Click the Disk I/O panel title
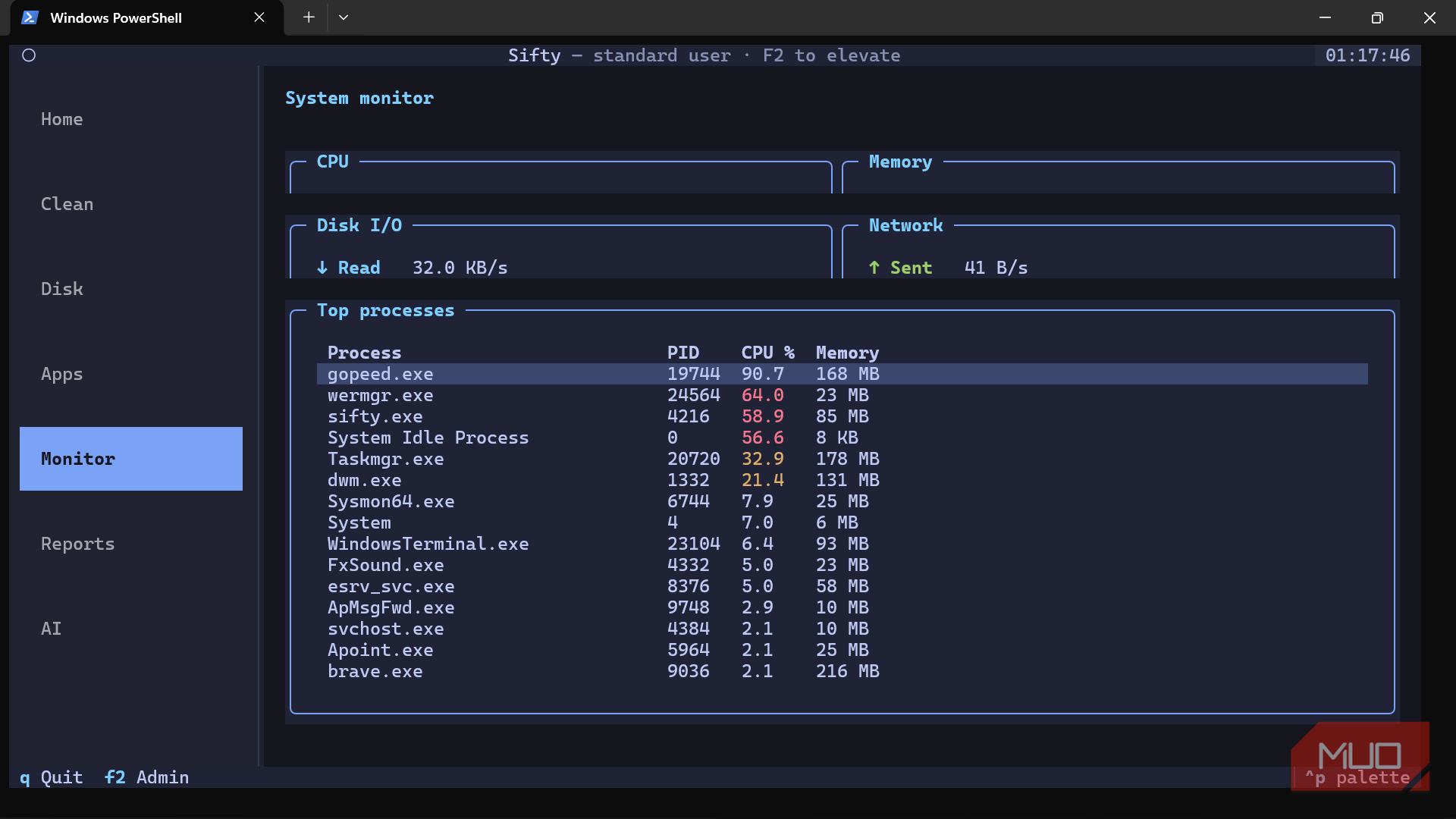 tap(359, 225)
